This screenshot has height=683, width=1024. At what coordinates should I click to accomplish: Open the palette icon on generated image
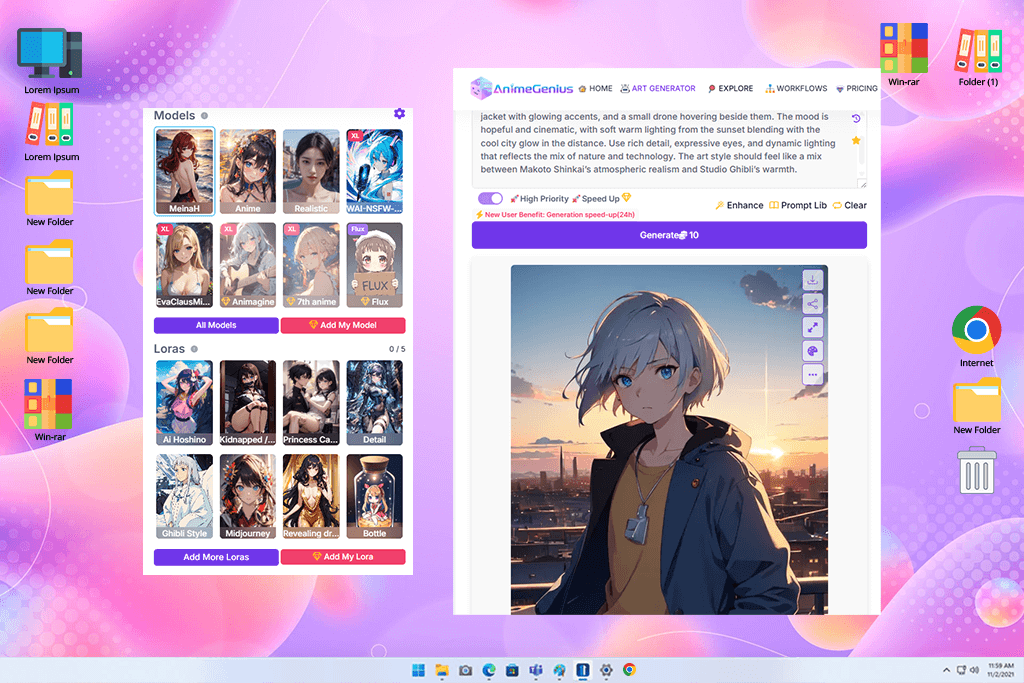coord(812,351)
